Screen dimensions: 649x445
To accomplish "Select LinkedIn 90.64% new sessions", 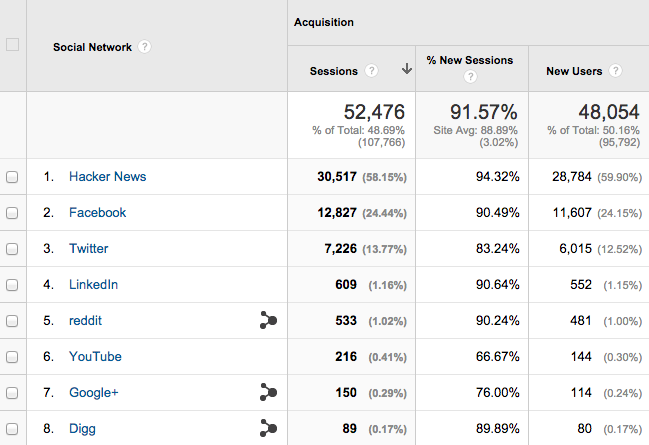I will click(498, 285).
